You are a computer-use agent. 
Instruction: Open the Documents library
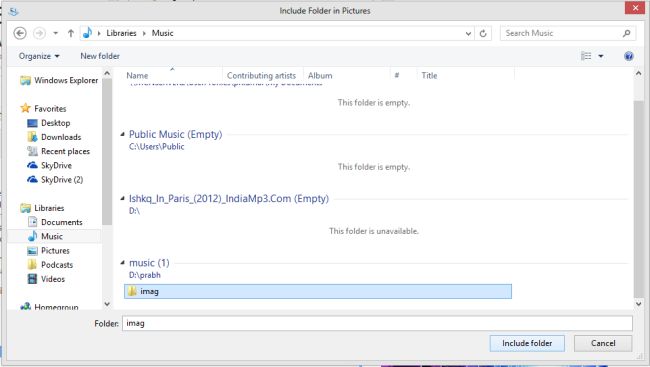tap(62, 222)
